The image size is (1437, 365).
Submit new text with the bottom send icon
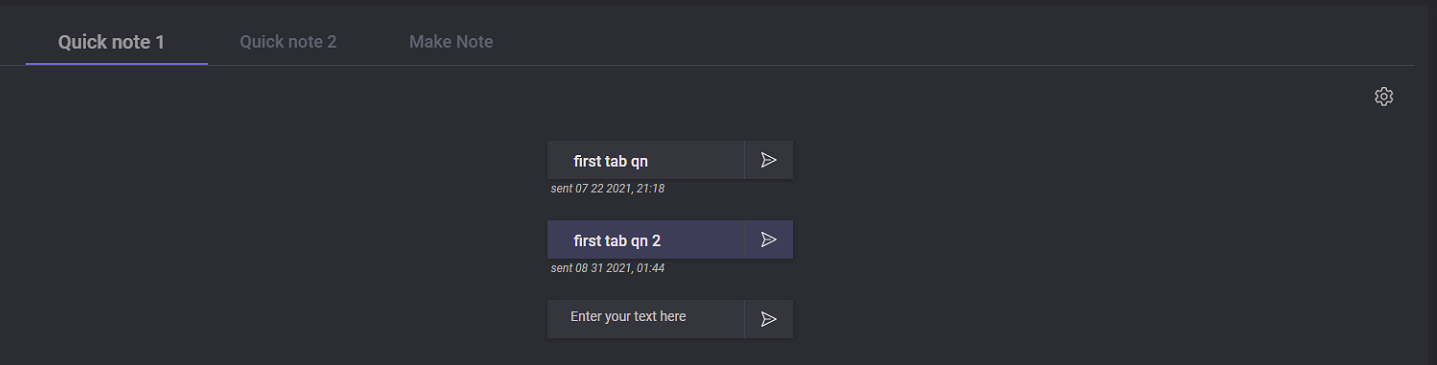click(x=768, y=319)
